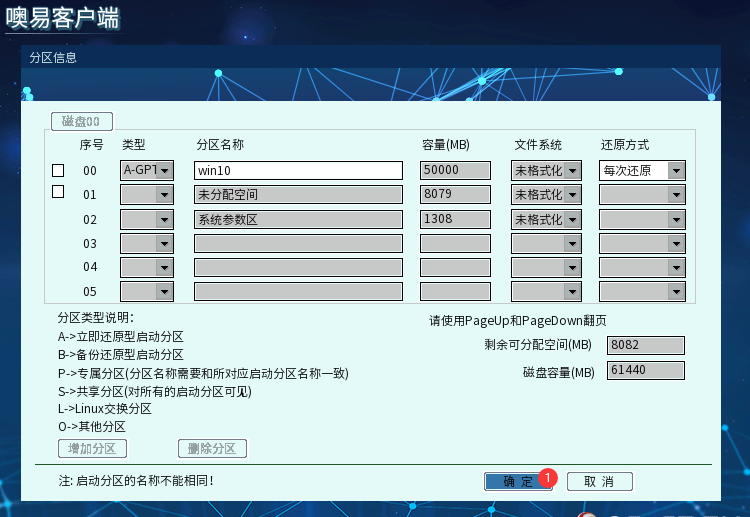Tick the checkbox for partition 01

coord(58,192)
